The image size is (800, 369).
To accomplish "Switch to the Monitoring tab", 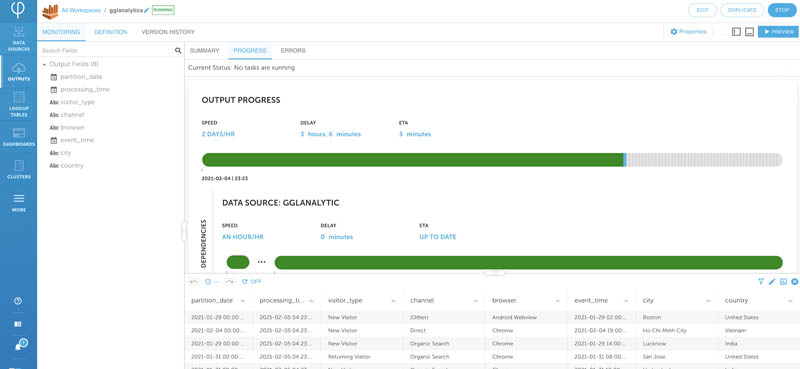I will tap(61, 32).
